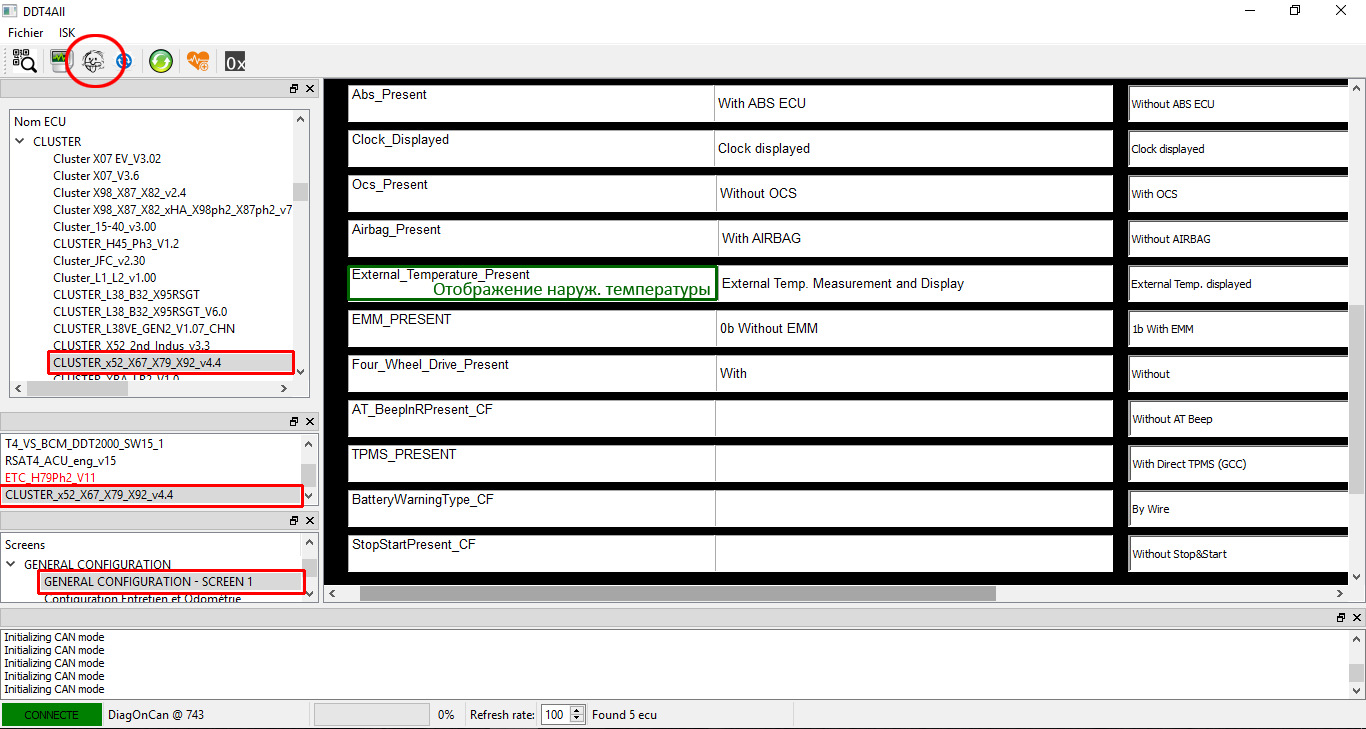Select CLUSTER_L38VE_GEN2_V1.07_CHN
The width and height of the screenshot is (1366, 729).
pyautogui.click(x=144, y=328)
